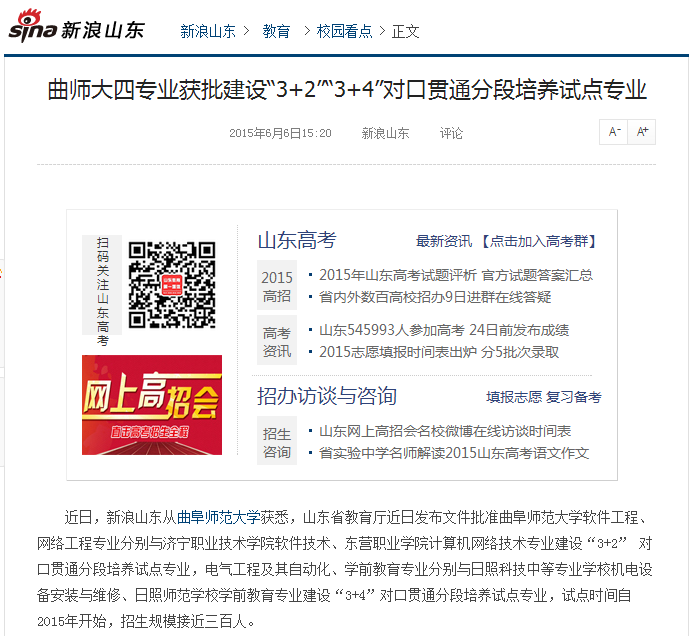
Task: Increase font size with A+ button
Action: pos(642,132)
